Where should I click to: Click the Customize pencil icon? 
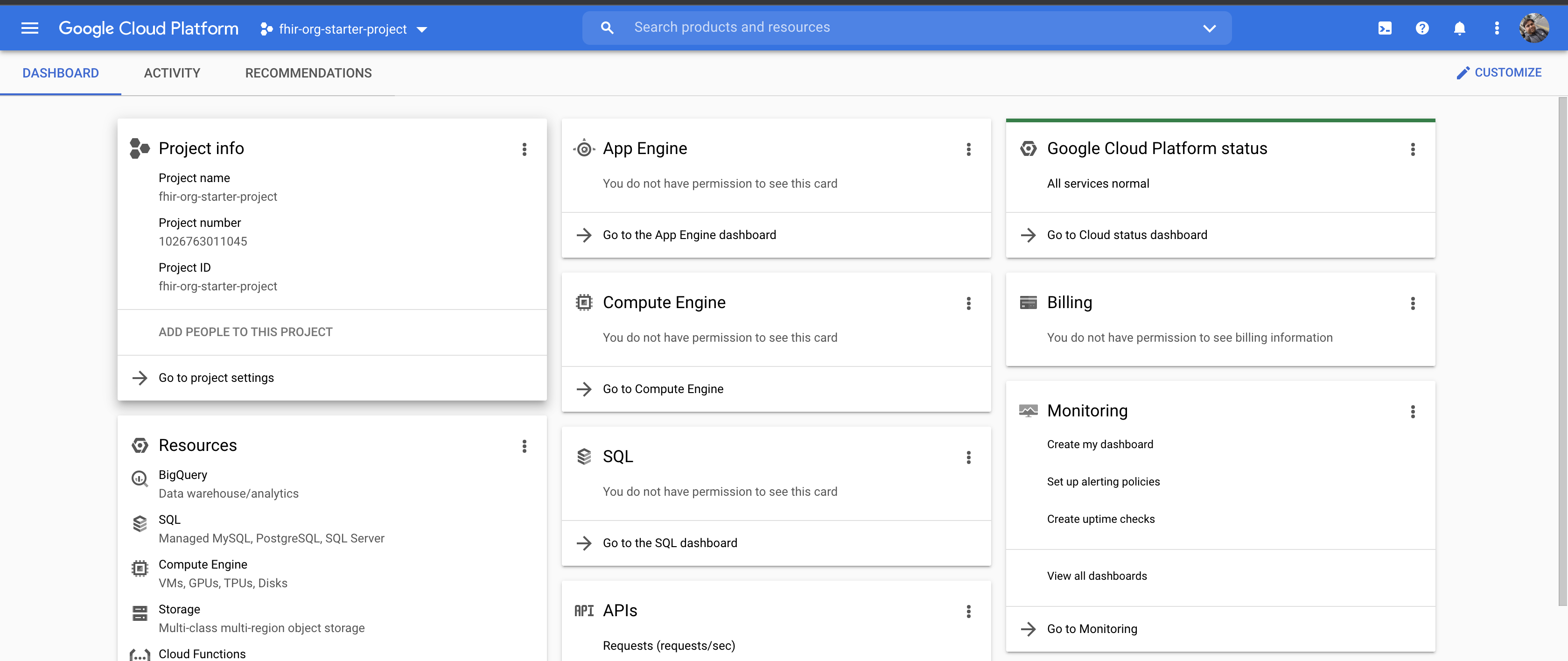tap(1463, 73)
